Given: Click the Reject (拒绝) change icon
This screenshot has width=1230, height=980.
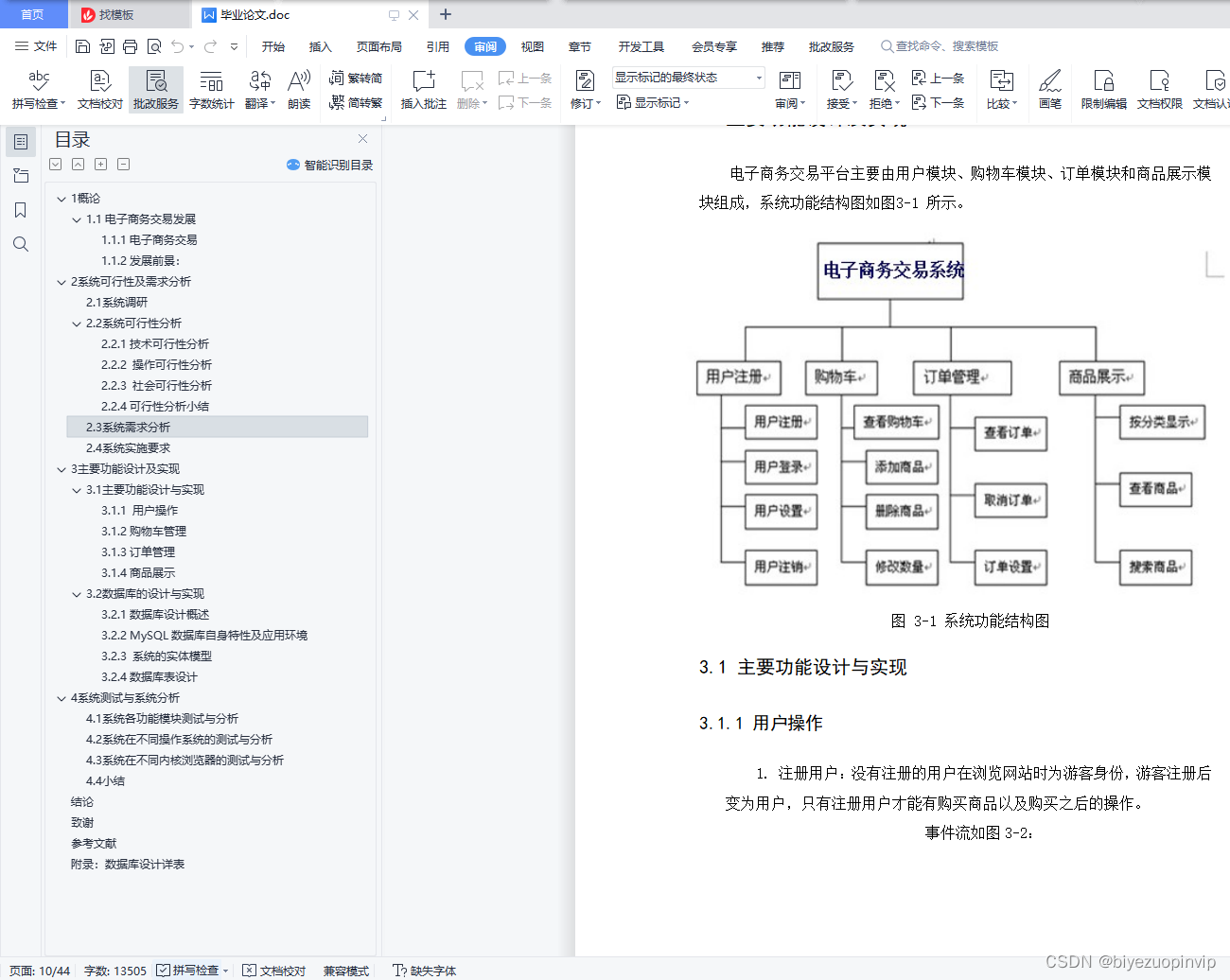Looking at the screenshot, I should (x=884, y=90).
